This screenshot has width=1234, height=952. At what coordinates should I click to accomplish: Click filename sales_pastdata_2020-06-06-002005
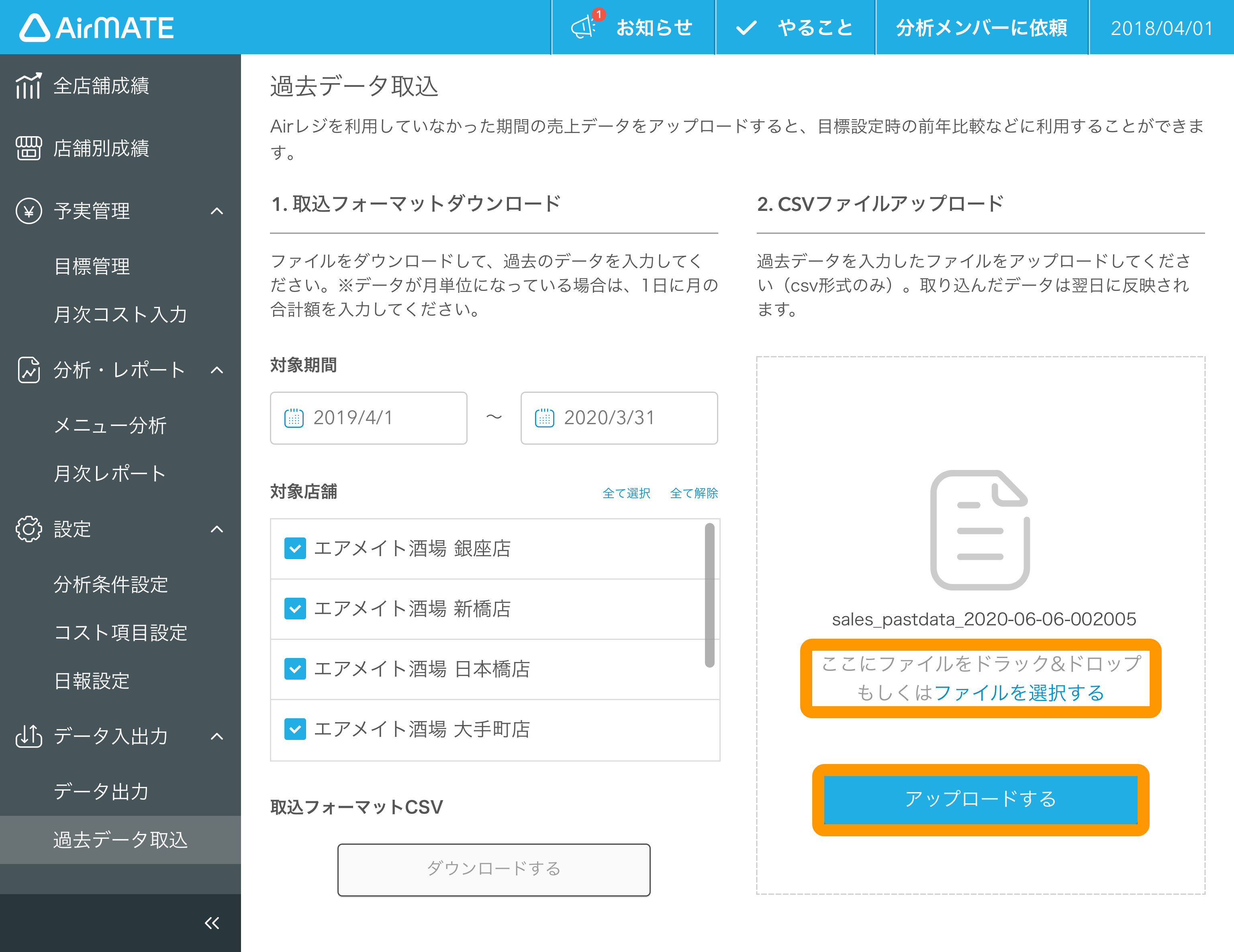pyautogui.click(x=984, y=619)
